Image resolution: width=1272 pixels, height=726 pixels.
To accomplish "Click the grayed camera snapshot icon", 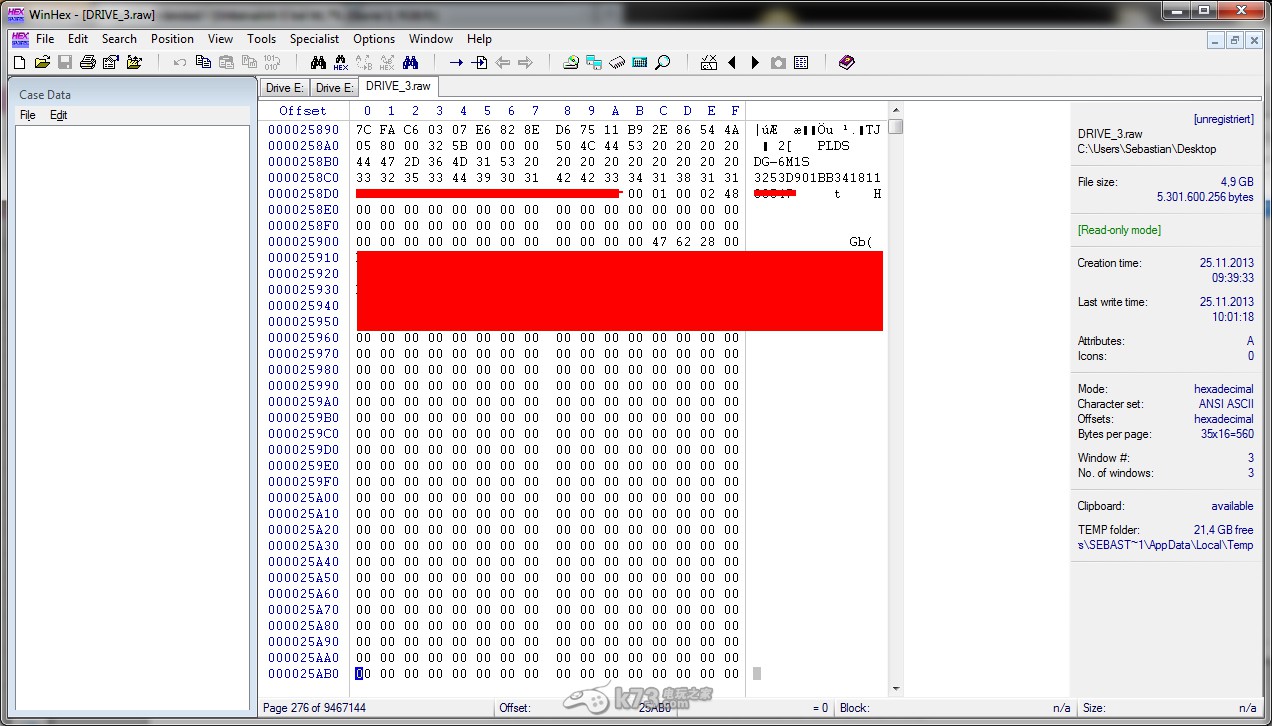I will pyautogui.click(x=778, y=62).
